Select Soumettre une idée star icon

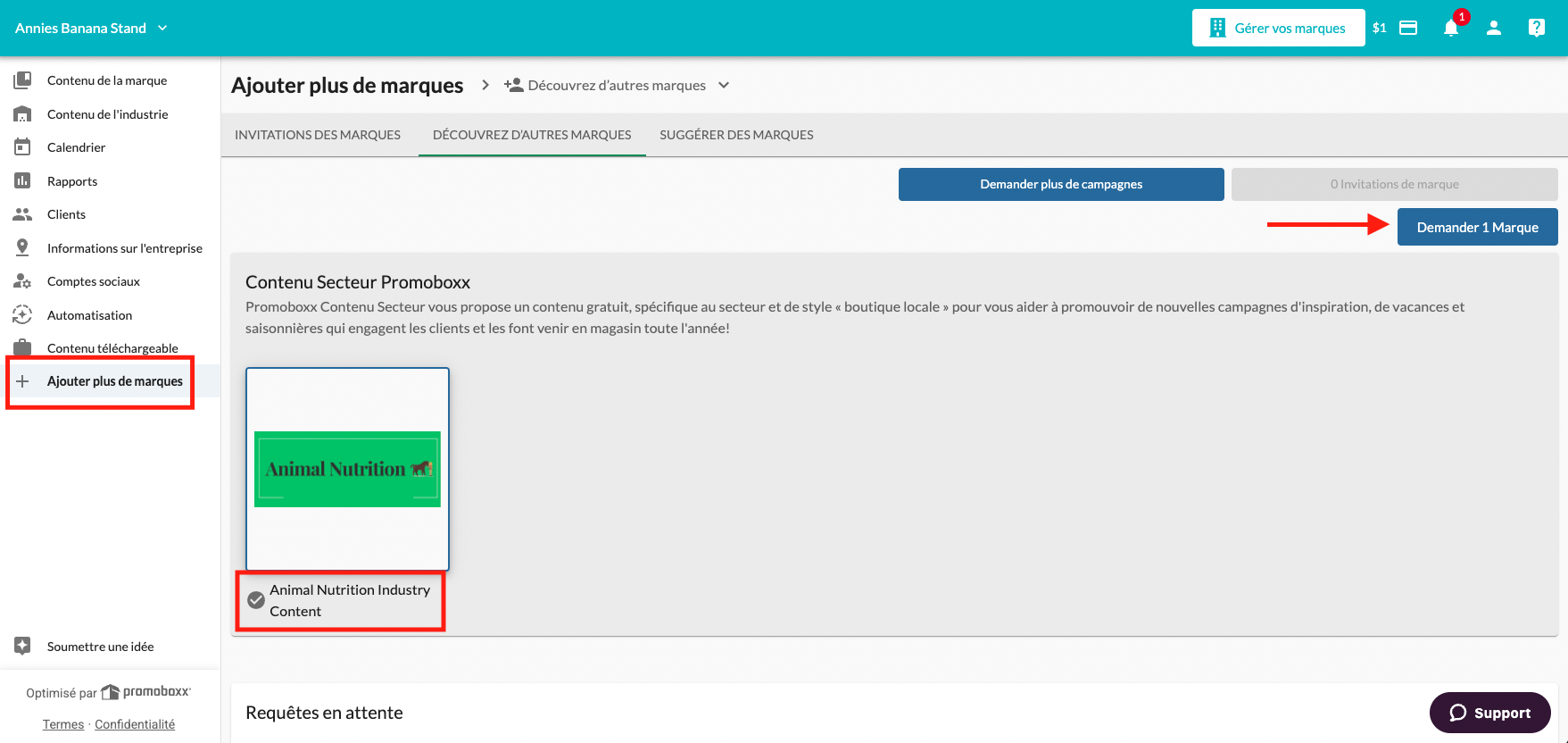click(22, 646)
